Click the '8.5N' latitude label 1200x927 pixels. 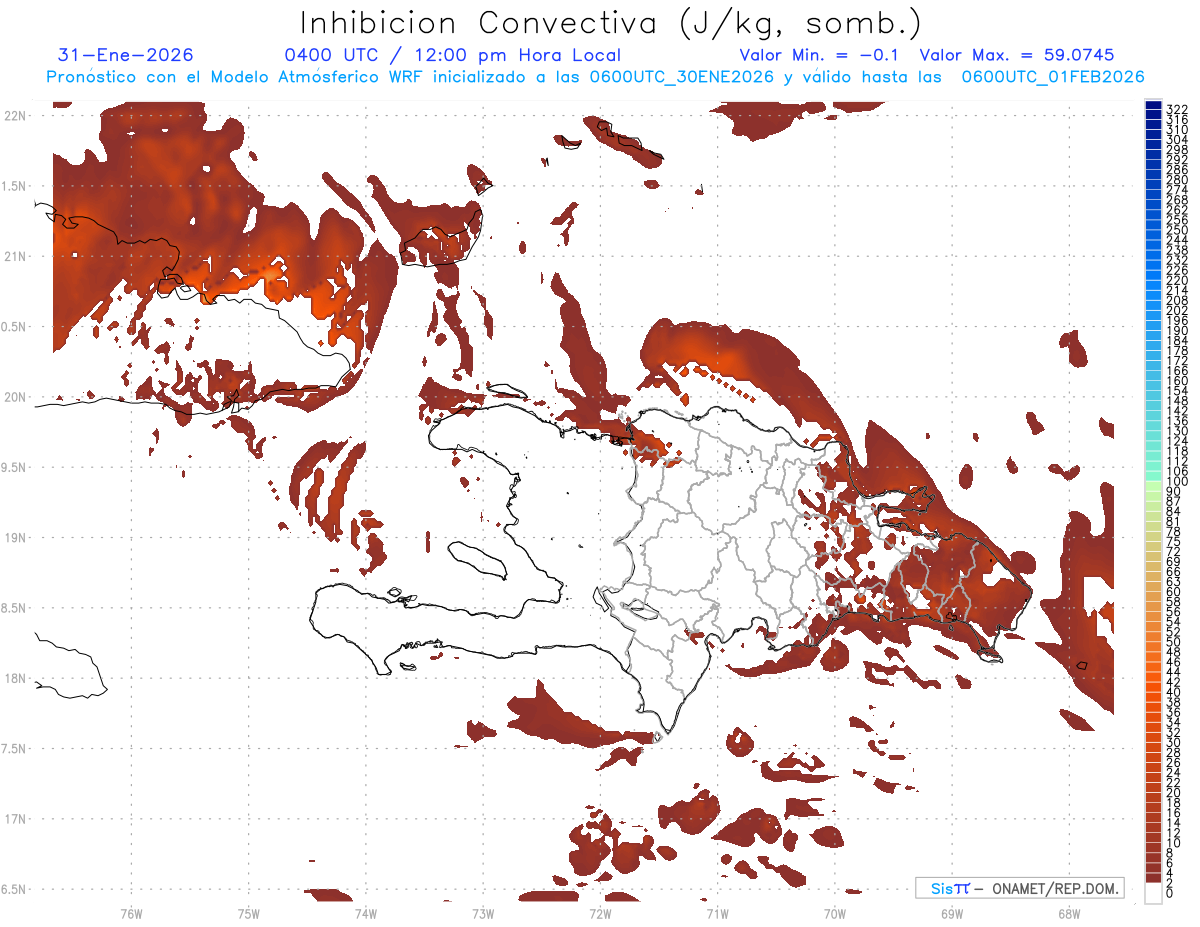click(15, 608)
